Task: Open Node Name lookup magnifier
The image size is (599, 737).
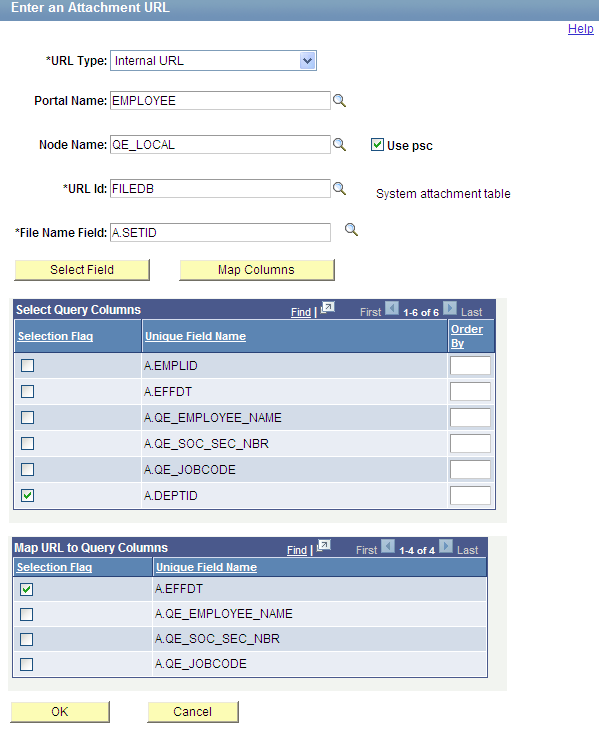Action: [339, 145]
